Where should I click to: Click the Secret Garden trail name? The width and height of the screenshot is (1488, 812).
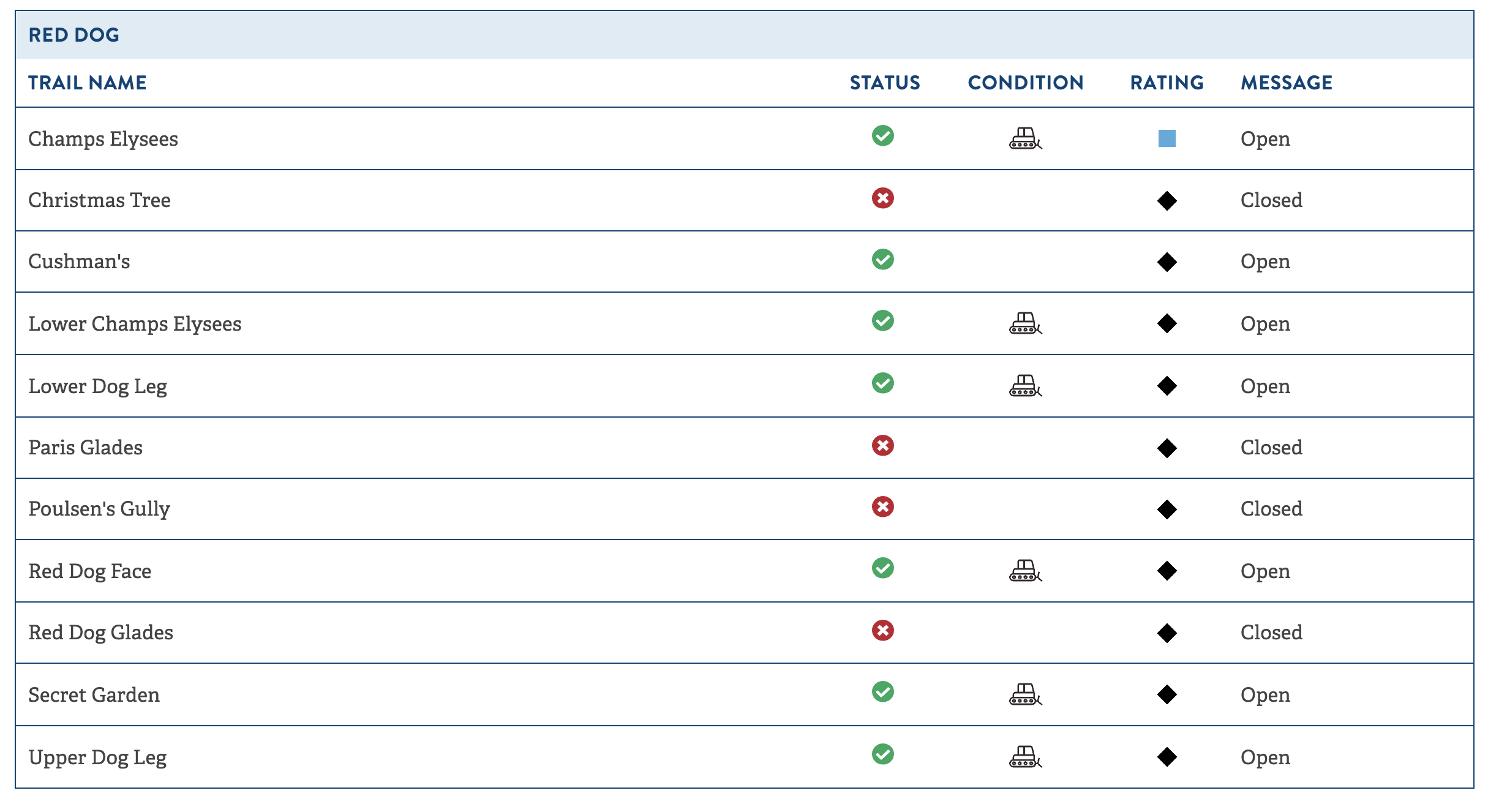pos(94,694)
